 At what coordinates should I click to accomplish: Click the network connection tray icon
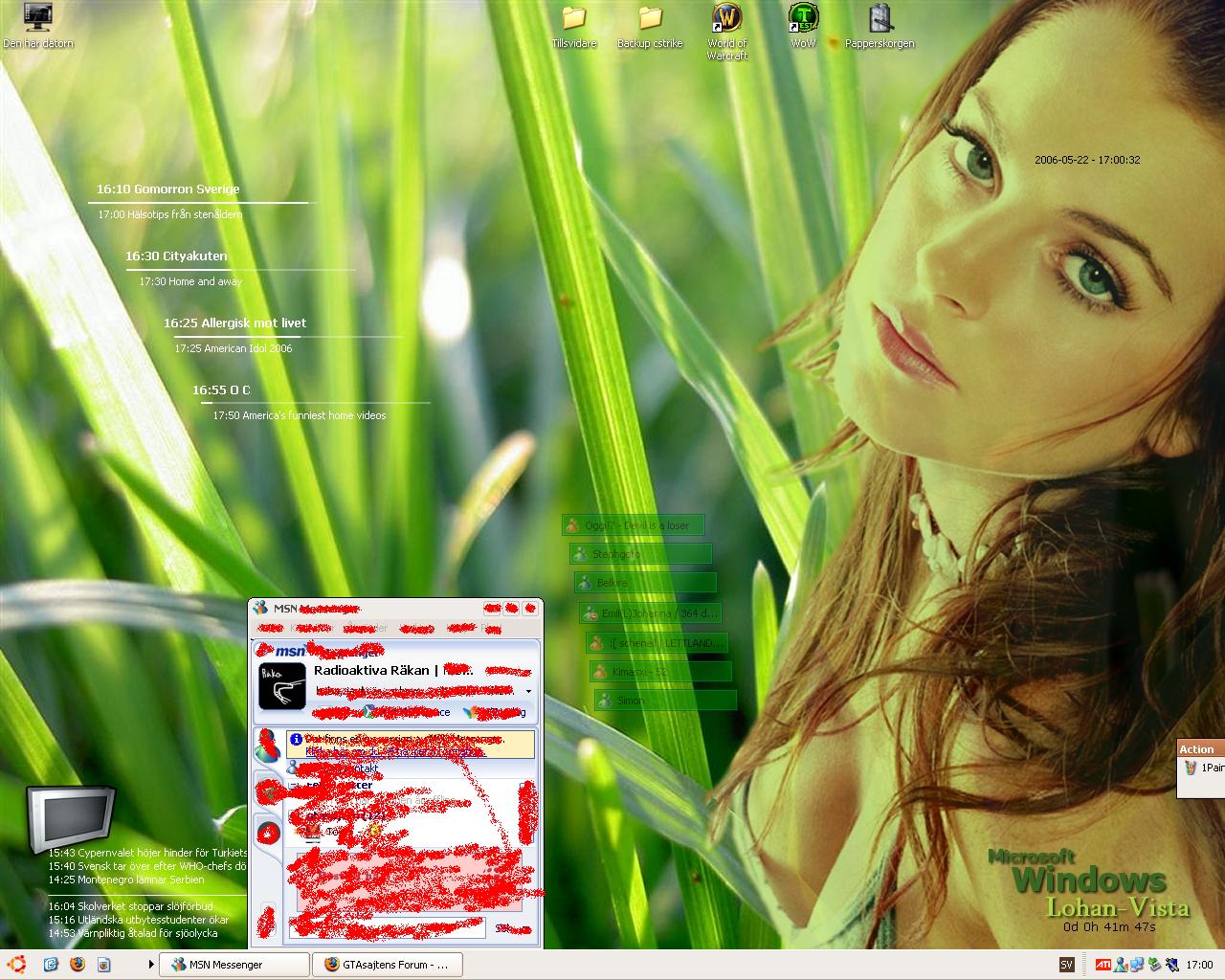click(x=1137, y=965)
